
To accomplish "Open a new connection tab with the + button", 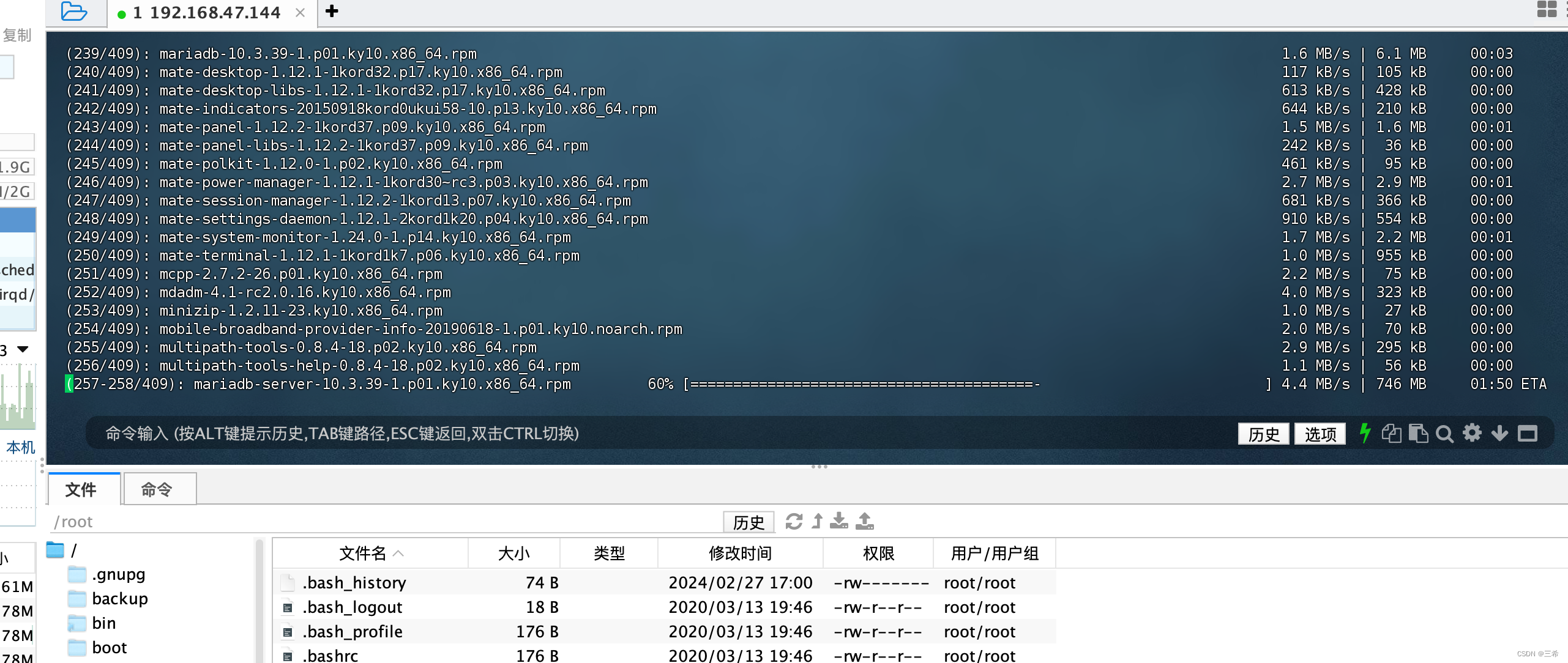I will pos(332,12).
